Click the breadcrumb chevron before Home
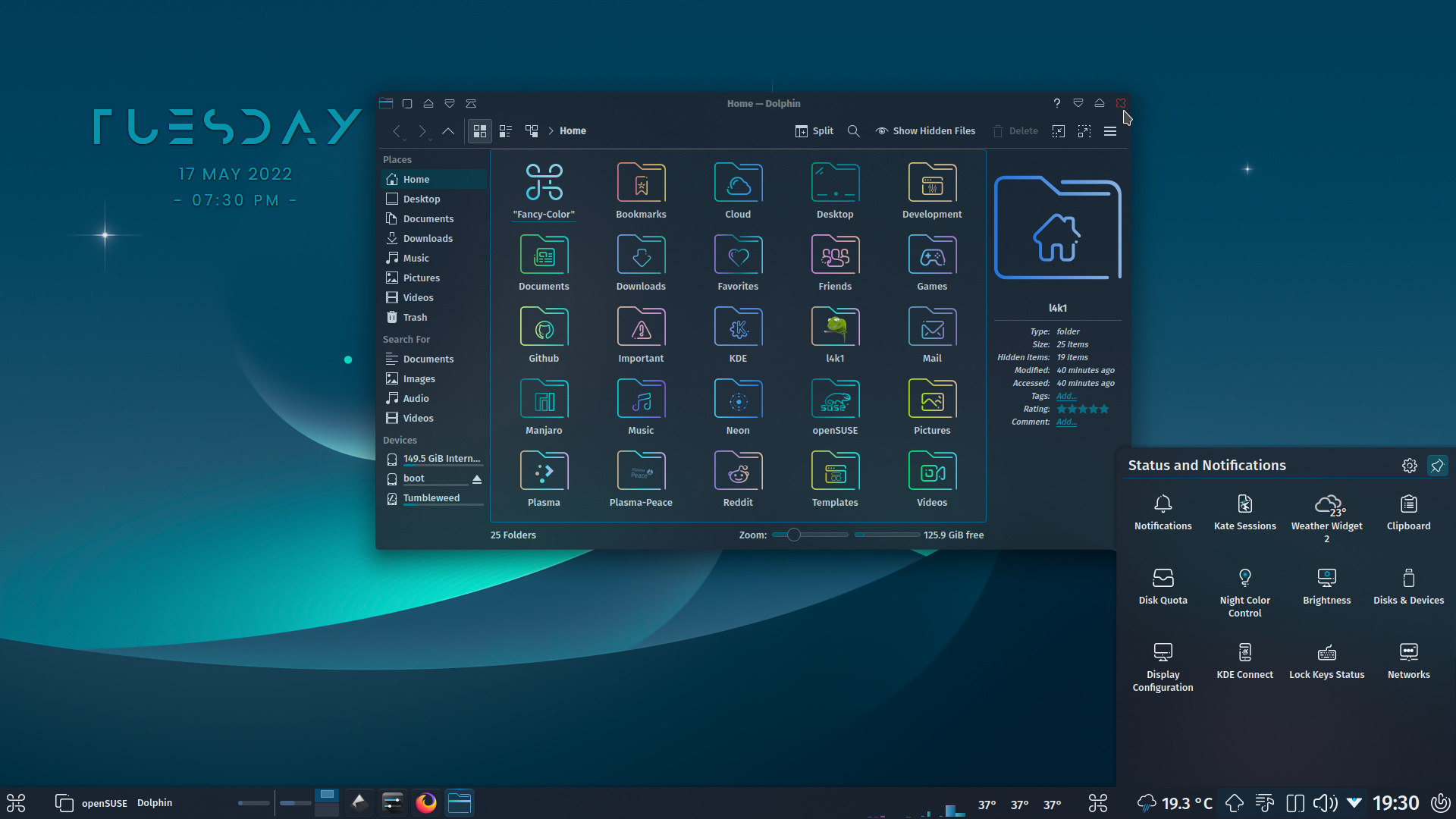The height and width of the screenshot is (819, 1456). click(x=551, y=131)
